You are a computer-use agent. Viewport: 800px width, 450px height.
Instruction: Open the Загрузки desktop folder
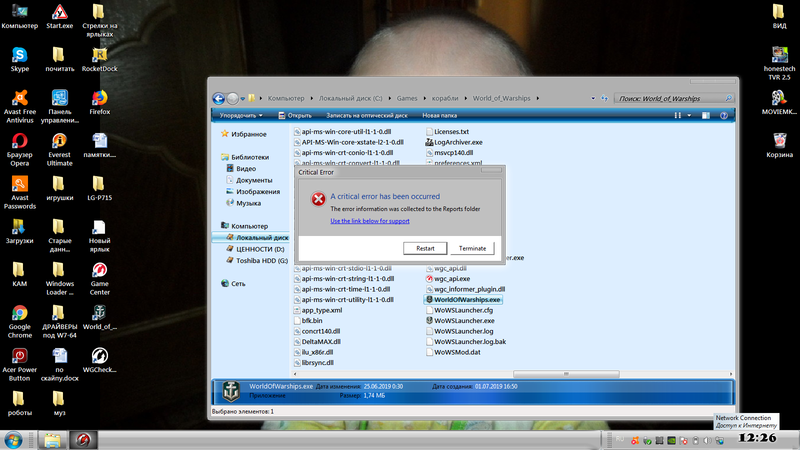coord(19,232)
